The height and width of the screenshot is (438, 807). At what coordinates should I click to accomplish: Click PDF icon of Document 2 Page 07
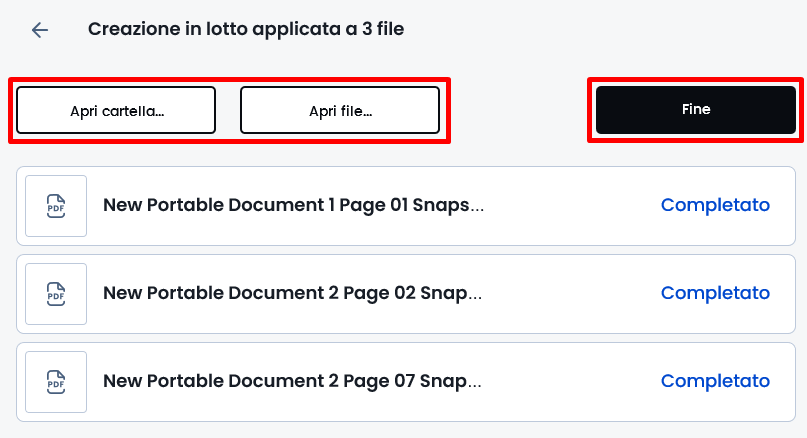coord(56,382)
